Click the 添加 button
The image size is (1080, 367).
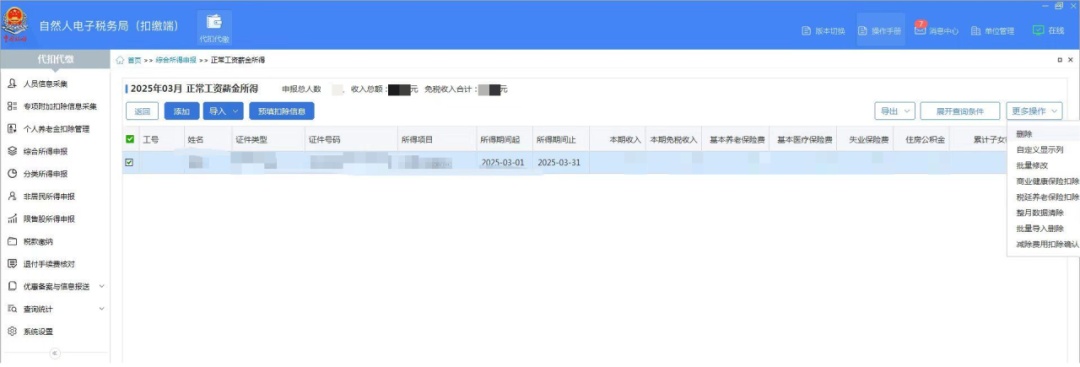coord(182,111)
